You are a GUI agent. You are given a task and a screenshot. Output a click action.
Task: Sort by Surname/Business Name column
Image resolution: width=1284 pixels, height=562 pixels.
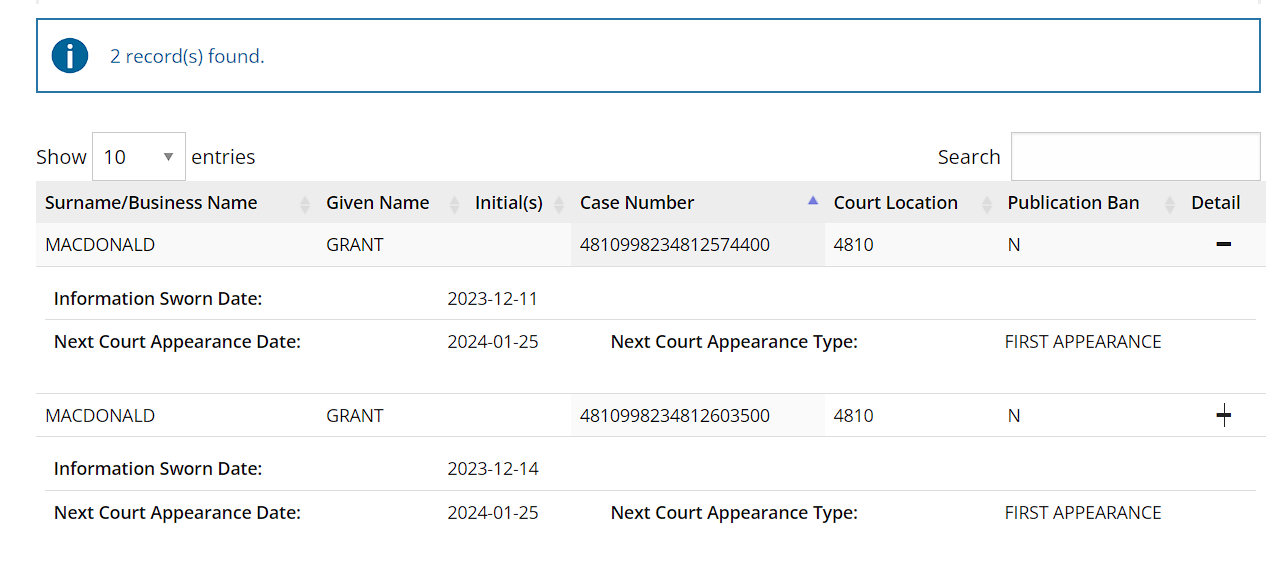[x=176, y=203]
